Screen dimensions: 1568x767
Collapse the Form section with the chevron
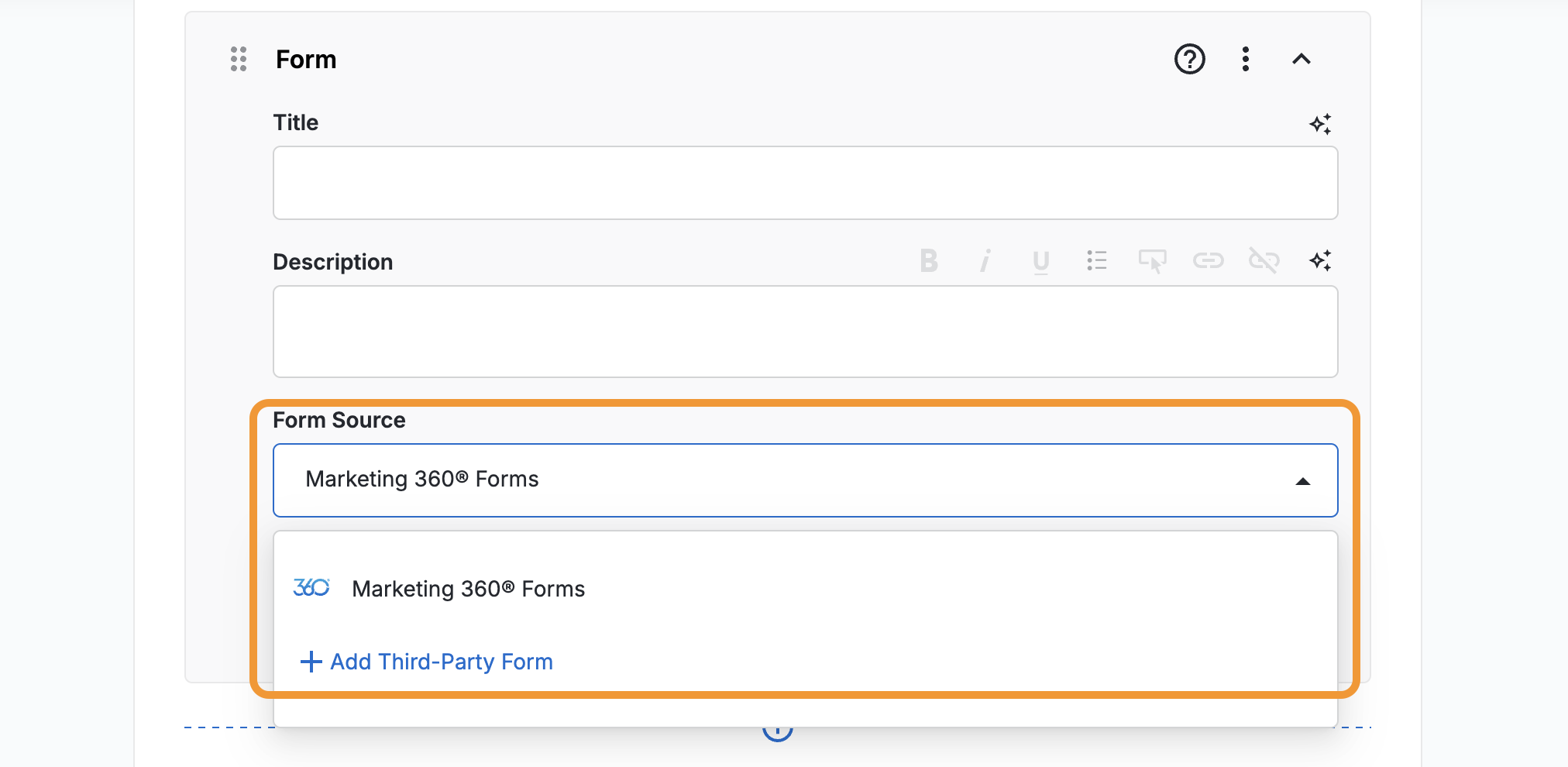coord(1301,59)
